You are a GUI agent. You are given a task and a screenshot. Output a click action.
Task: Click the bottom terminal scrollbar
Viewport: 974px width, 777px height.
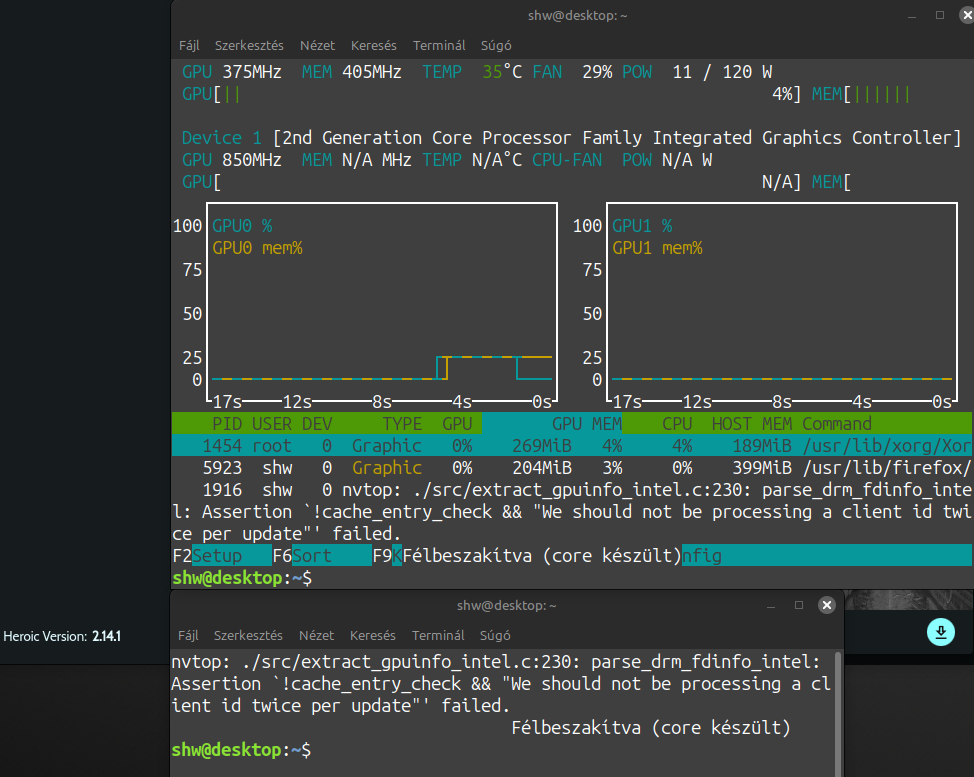[839, 713]
